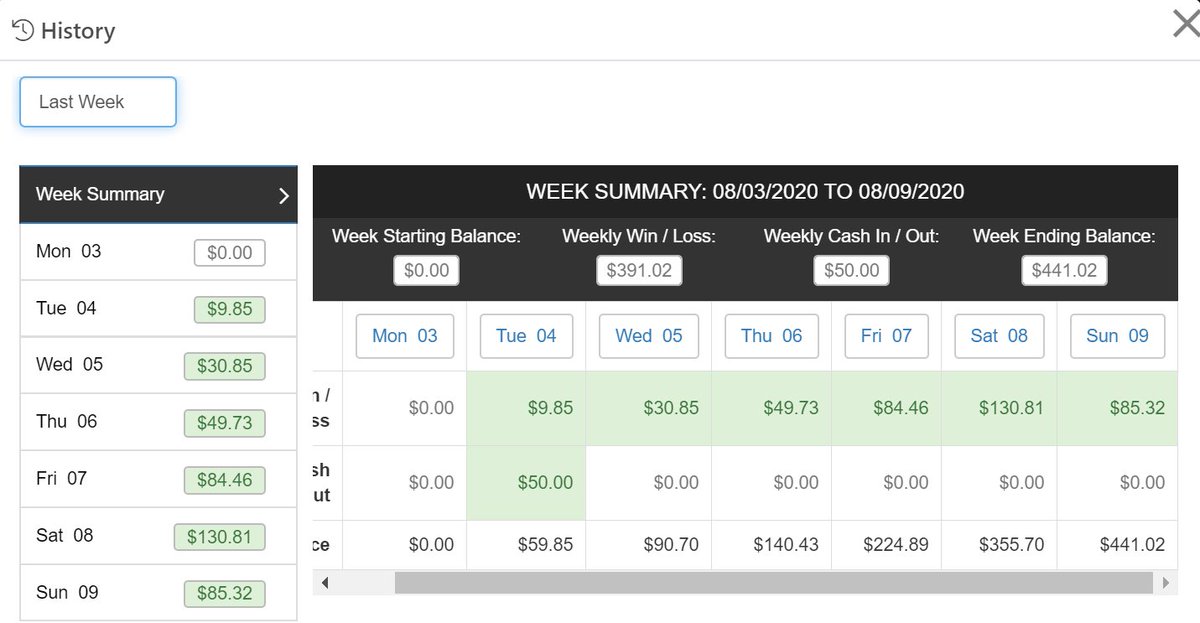Click the $49.73 win/loss cell under Thu 06
1200x623 pixels.
click(772, 408)
